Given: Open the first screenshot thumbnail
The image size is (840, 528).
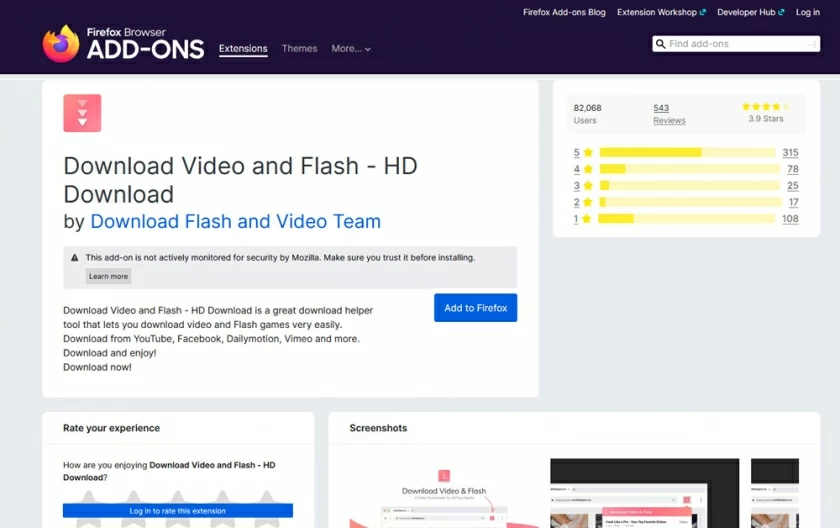Looking at the screenshot, I should click(x=444, y=493).
